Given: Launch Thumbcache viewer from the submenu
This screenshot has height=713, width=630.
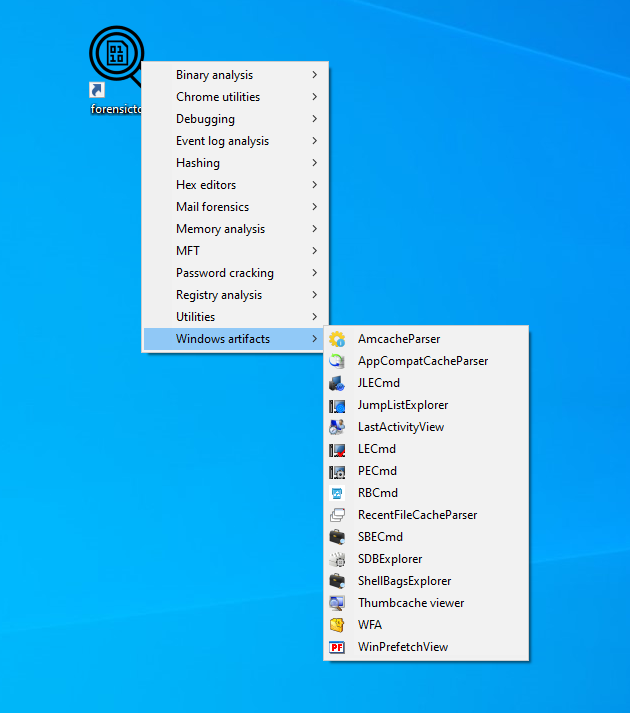Looking at the screenshot, I should click(426, 603).
